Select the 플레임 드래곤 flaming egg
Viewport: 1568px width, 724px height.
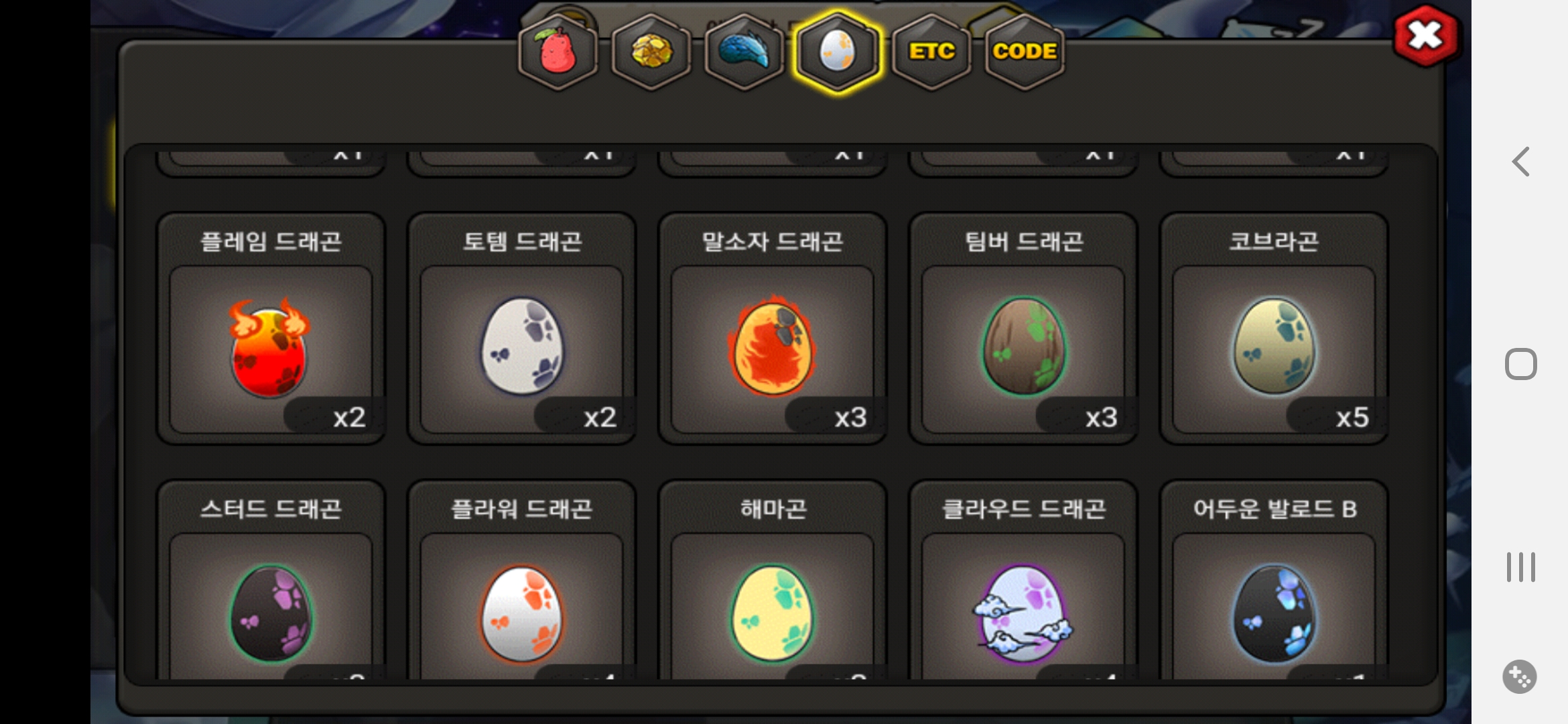271,328
